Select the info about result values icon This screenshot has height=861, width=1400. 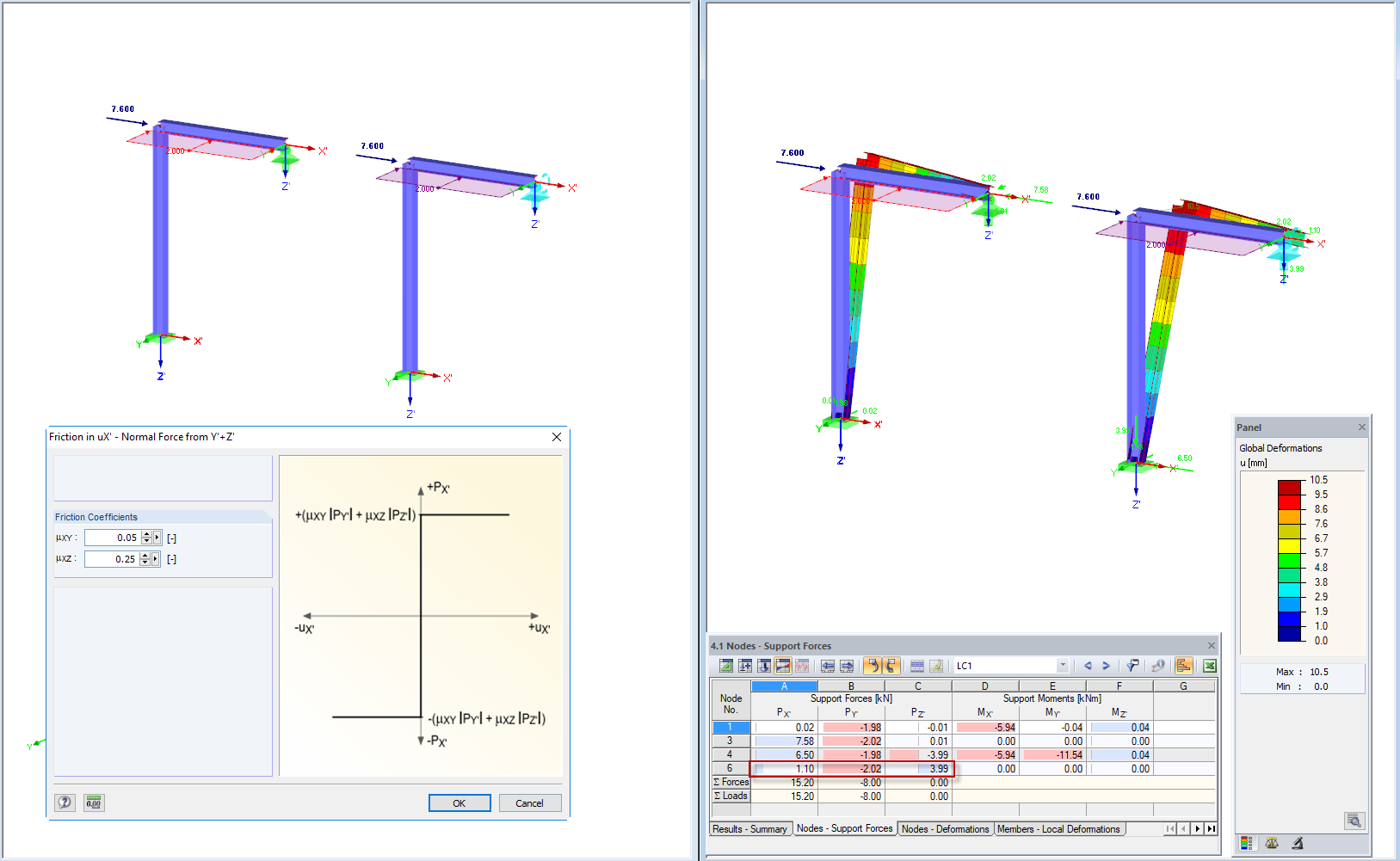pos(1158,666)
